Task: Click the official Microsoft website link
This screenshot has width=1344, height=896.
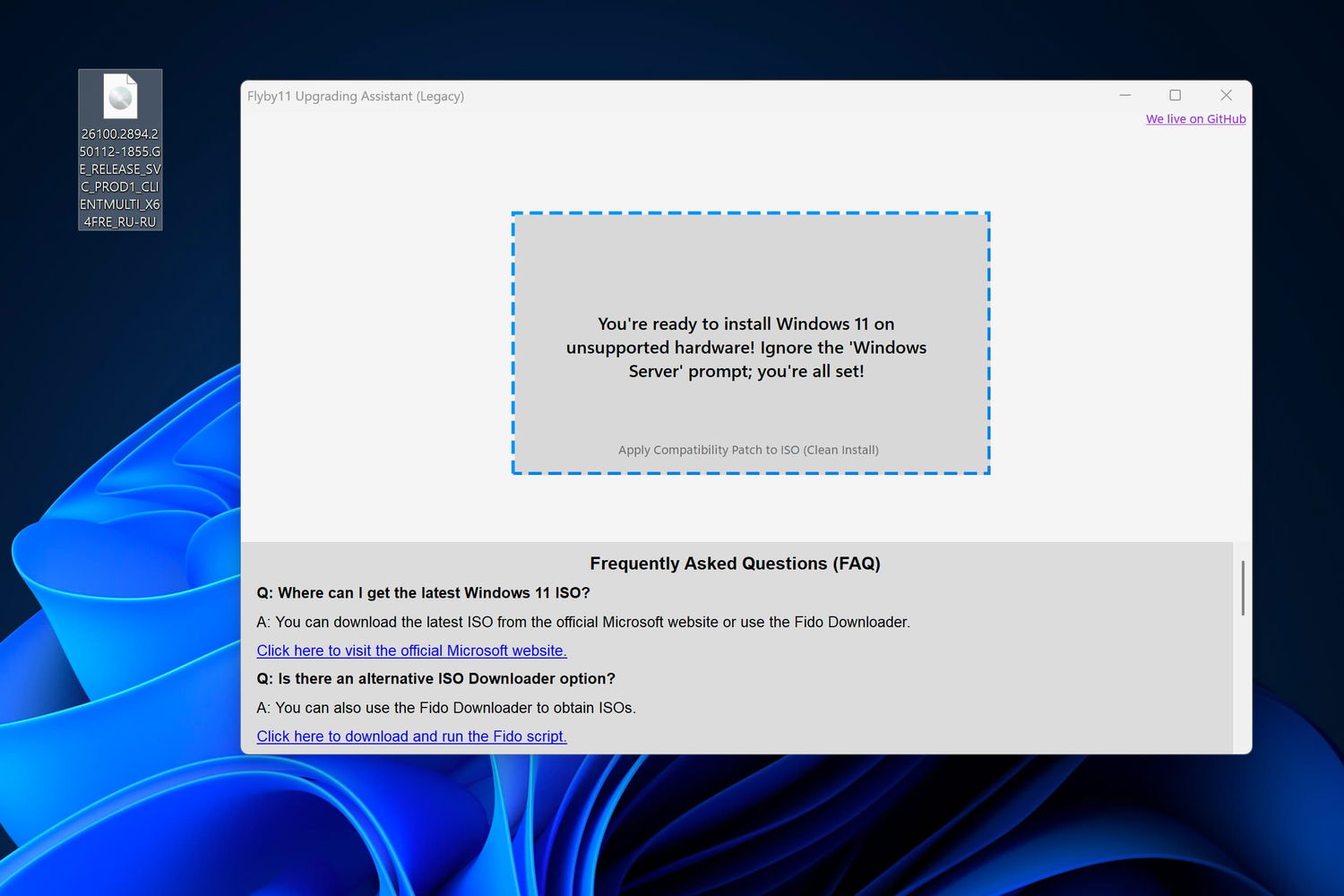Action: tap(411, 650)
